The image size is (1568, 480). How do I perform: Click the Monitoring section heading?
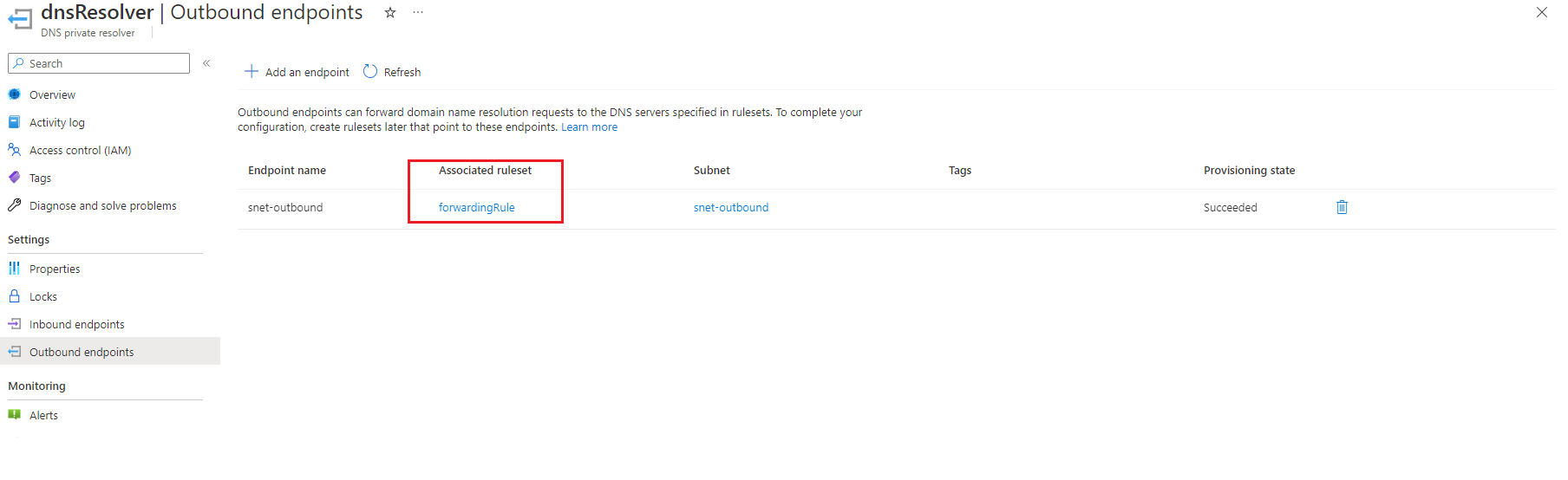tap(36, 386)
